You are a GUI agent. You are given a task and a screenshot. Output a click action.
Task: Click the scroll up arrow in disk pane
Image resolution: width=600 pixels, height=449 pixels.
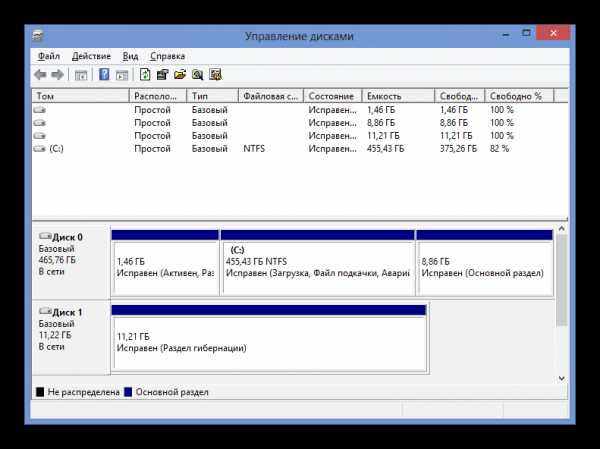pyautogui.click(x=561, y=229)
